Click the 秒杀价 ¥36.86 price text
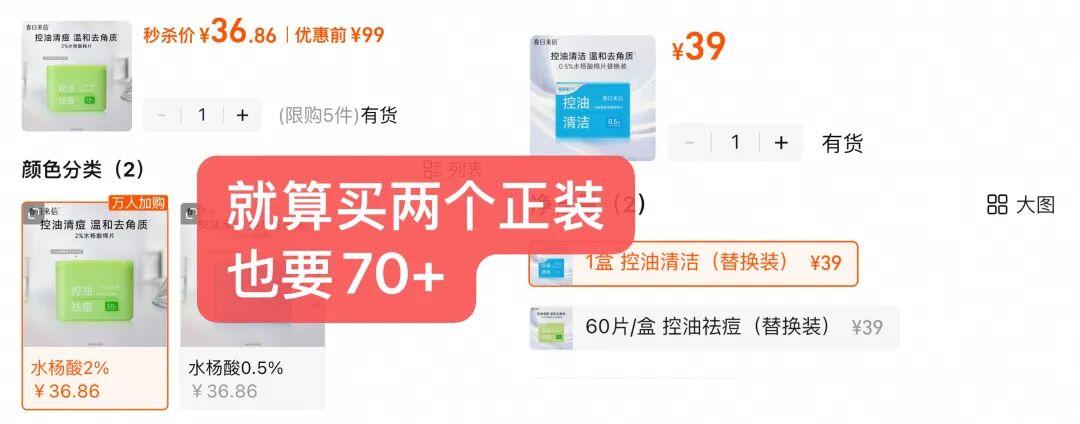 [x=210, y=33]
